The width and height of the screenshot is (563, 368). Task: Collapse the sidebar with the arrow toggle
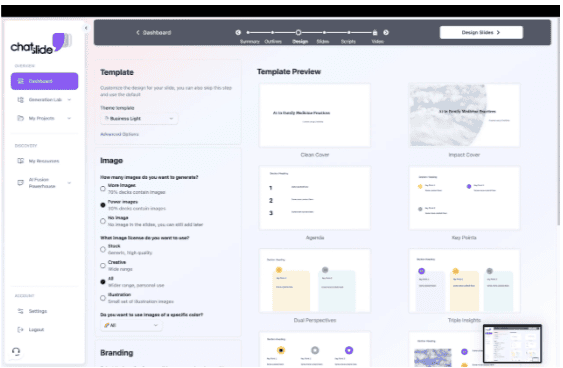point(86,28)
